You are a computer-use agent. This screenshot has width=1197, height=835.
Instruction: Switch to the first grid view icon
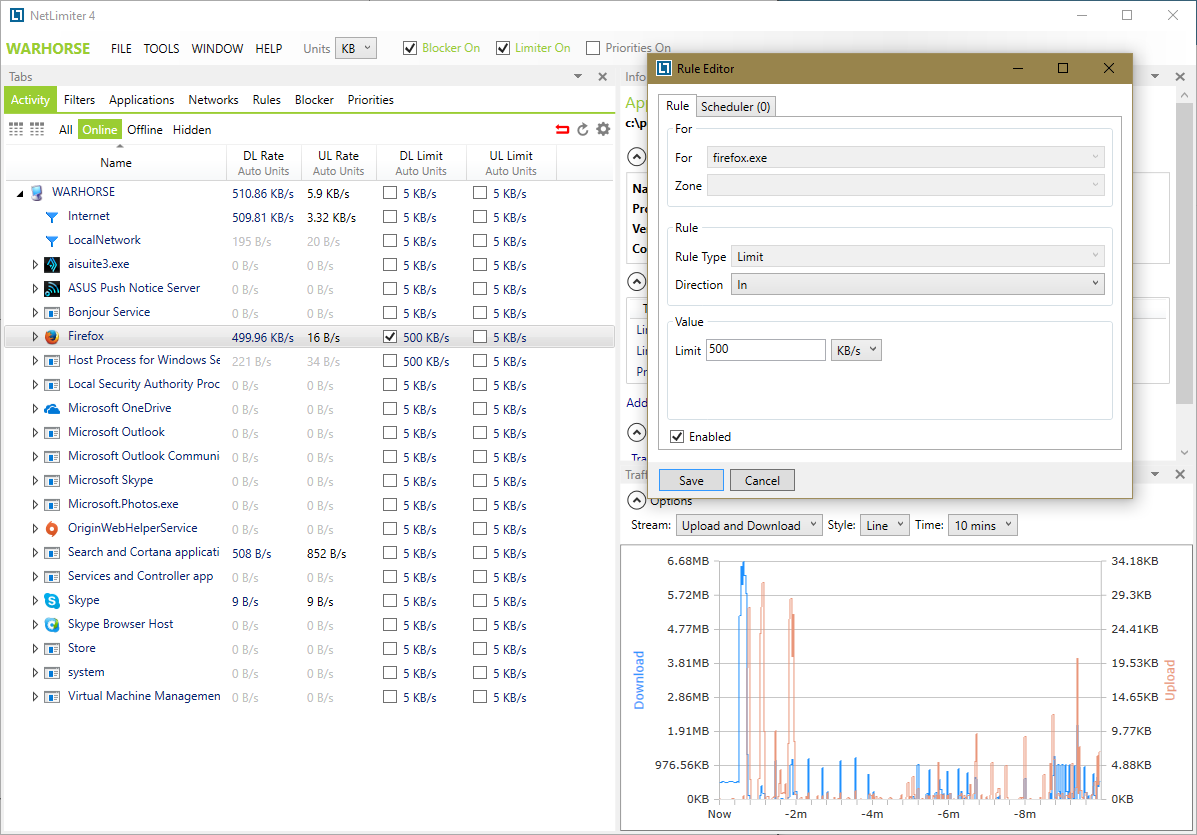16,130
